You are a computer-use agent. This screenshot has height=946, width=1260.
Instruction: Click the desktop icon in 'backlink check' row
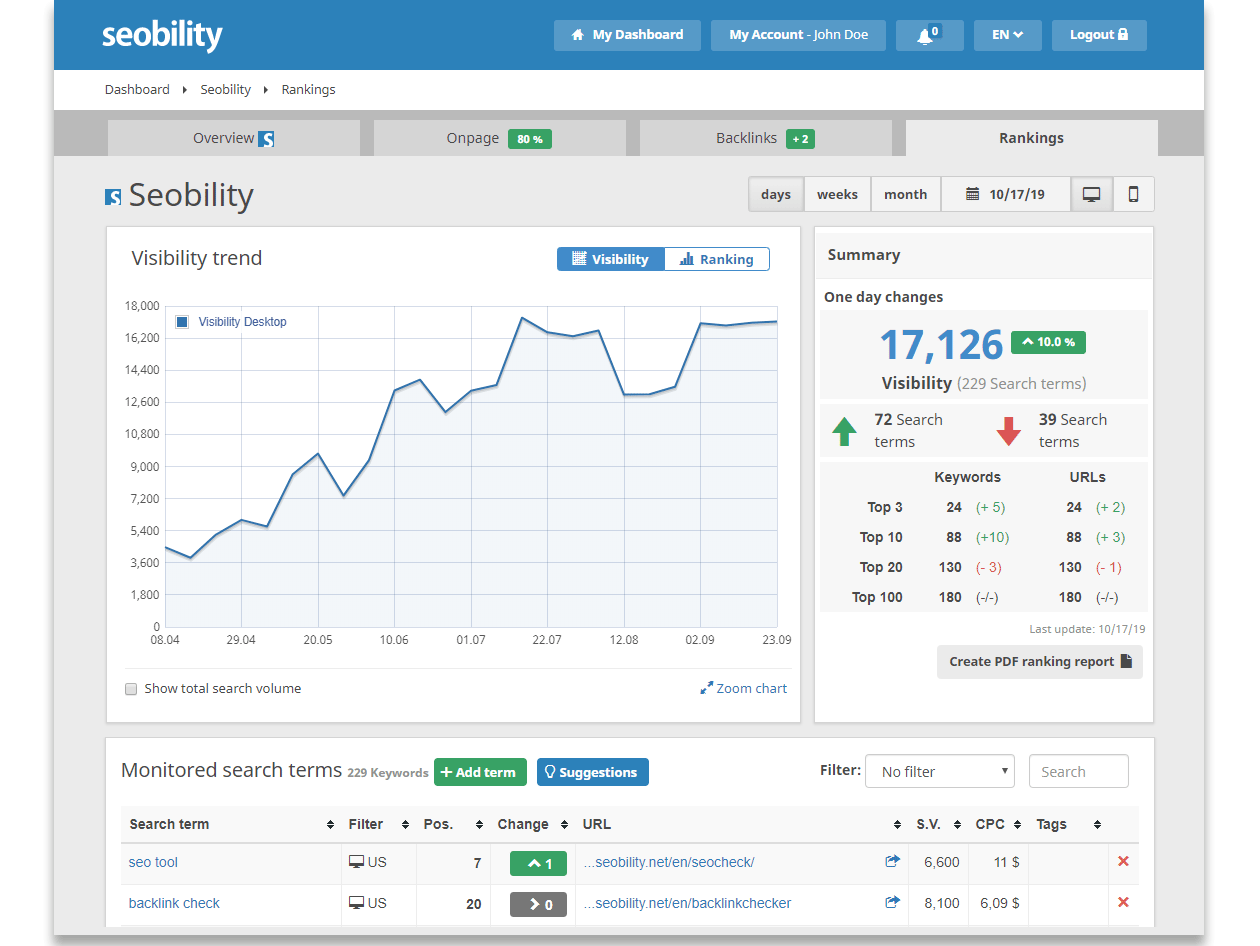pos(356,902)
